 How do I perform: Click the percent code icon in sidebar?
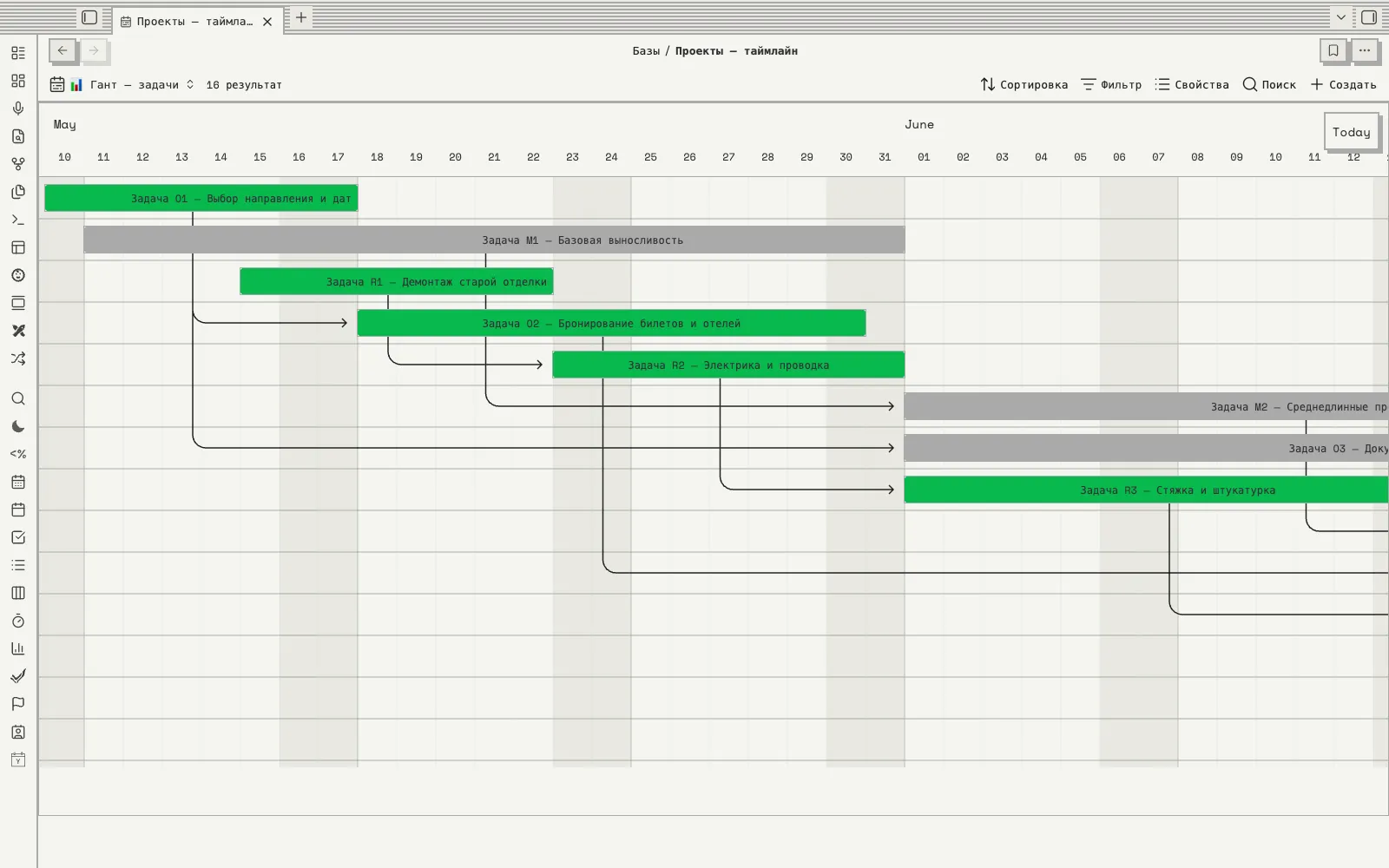coord(18,454)
